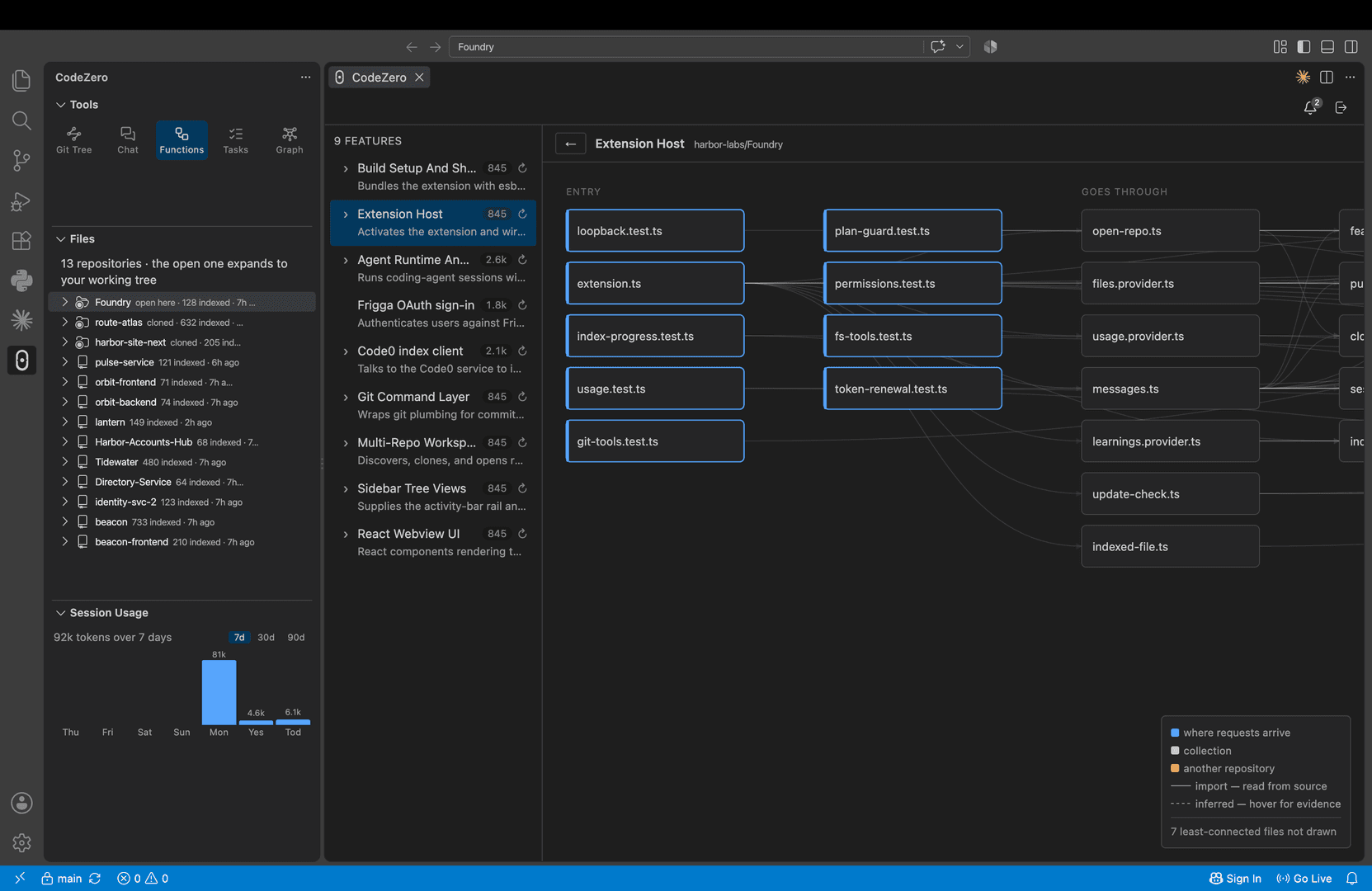Screen dimensions: 1372x891
Task: Switch to the Chat tool
Action: [x=128, y=140]
